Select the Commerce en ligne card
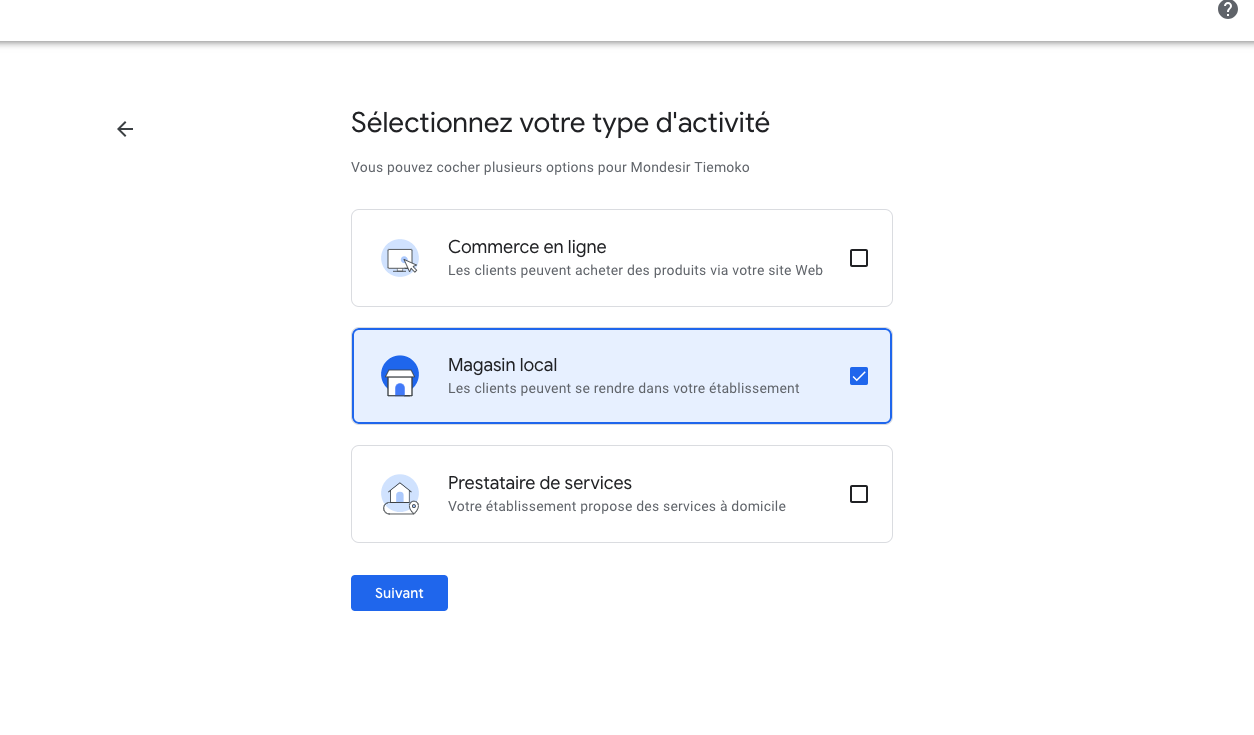 tap(621, 258)
